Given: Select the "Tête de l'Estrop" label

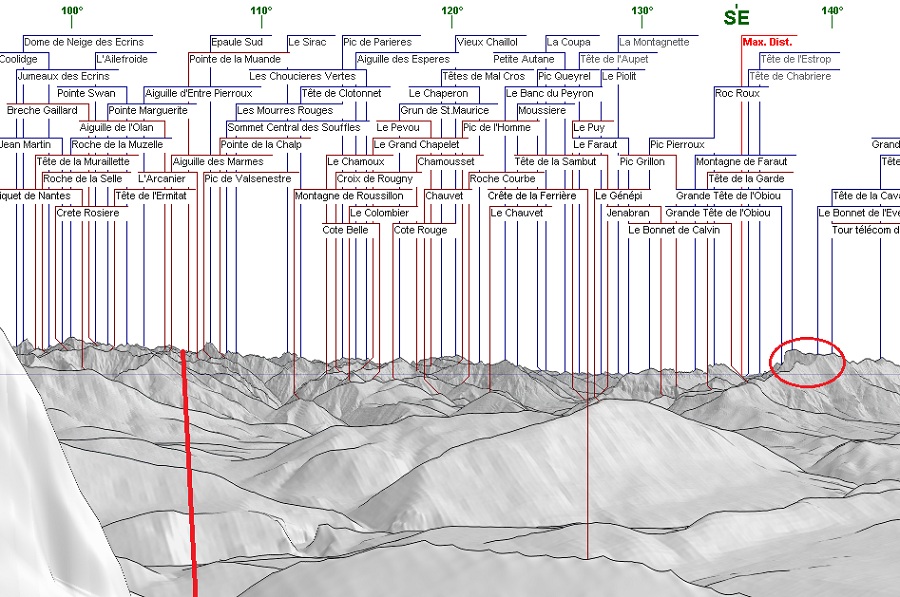Looking at the screenshot, I should (796, 59).
